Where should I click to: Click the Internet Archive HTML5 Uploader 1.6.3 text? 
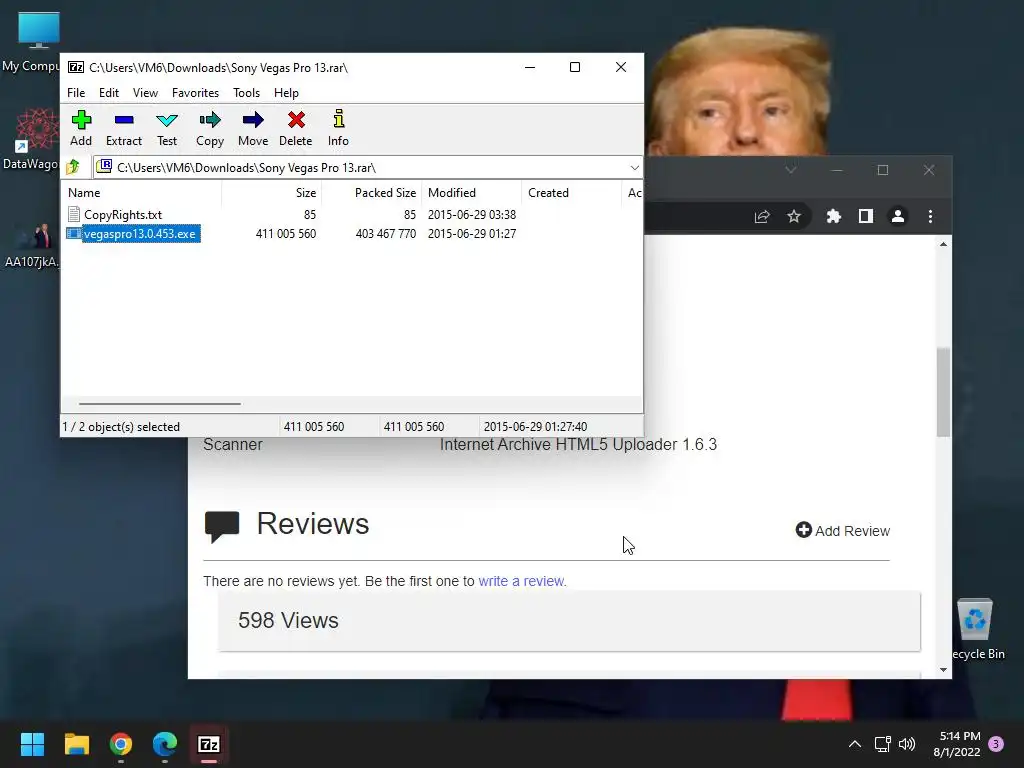tap(578, 444)
